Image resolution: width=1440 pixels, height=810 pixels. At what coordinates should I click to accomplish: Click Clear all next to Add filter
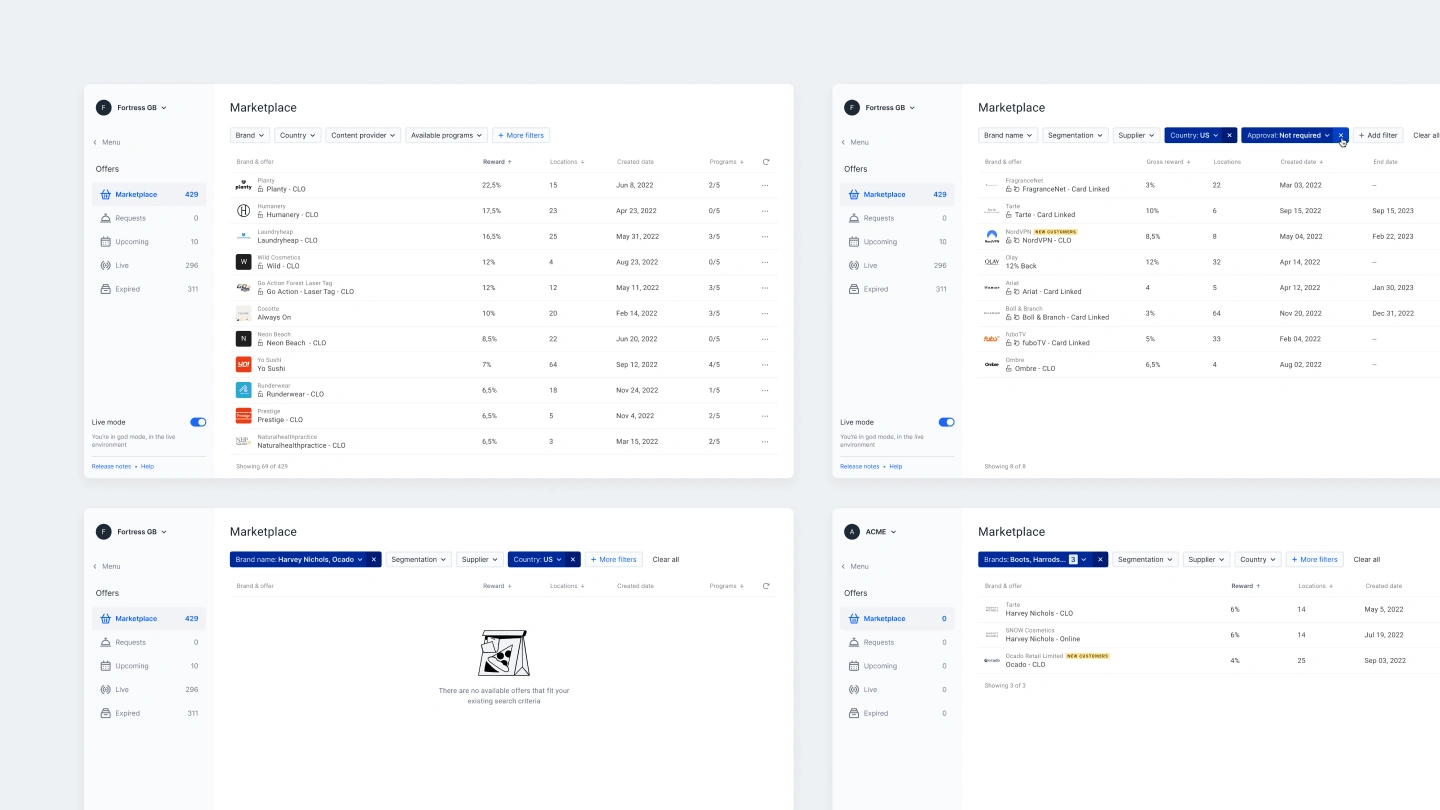pos(1426,135)
